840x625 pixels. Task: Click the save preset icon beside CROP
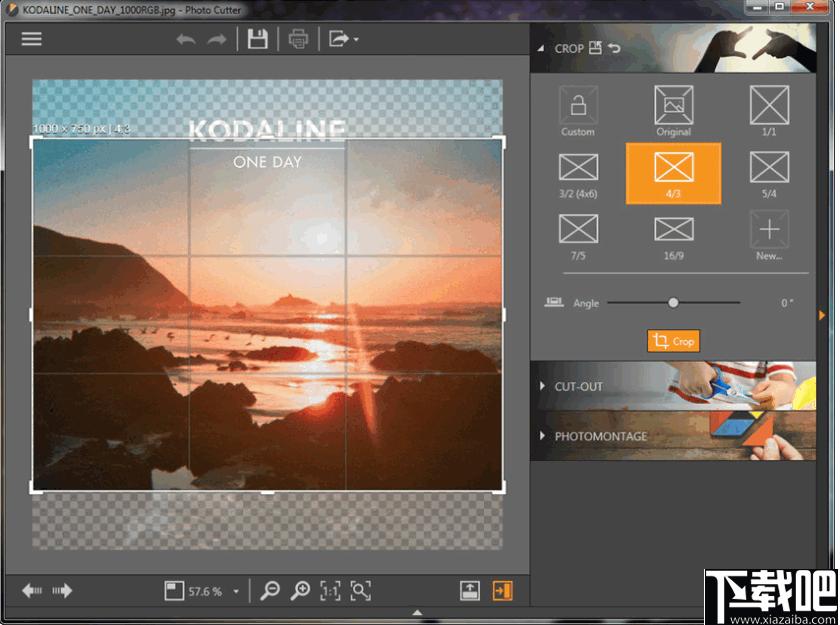[595, 48]
